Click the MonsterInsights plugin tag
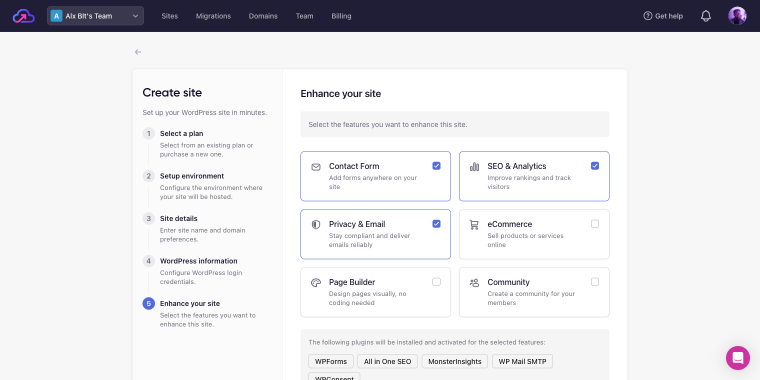Viewport: 760px width, 380px height. click(455, 362)
